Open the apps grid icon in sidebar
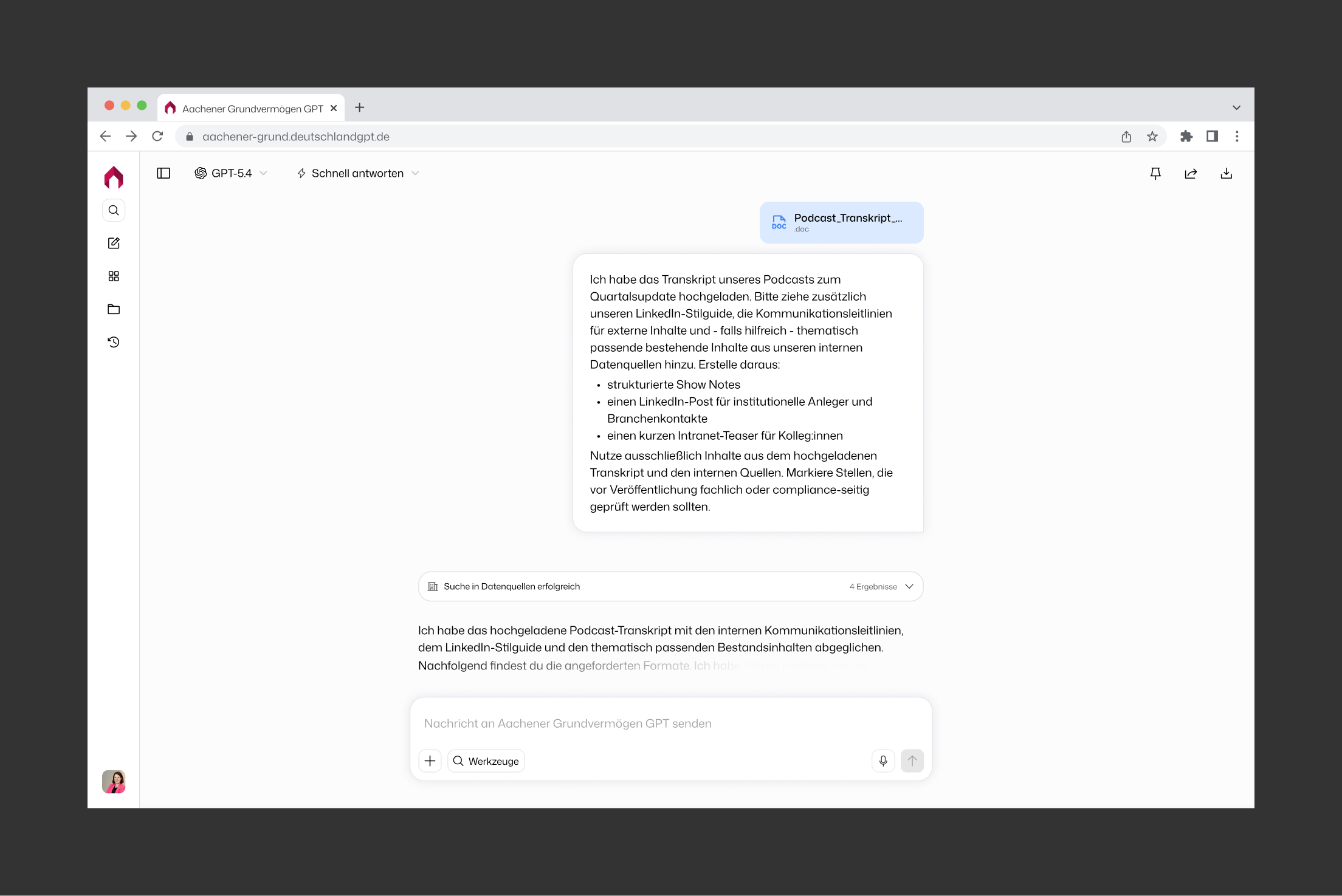 [114, 276]
